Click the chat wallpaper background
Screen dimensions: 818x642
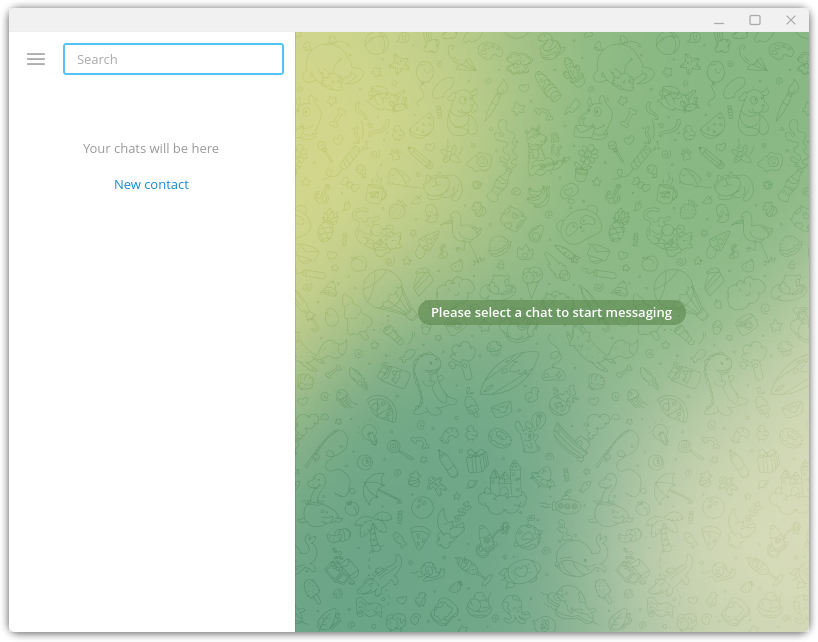click(x=551, y=480)
